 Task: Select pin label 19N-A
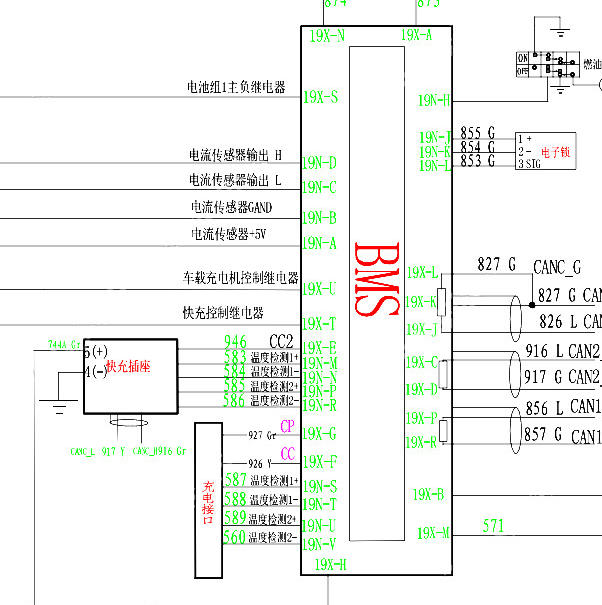319,243
